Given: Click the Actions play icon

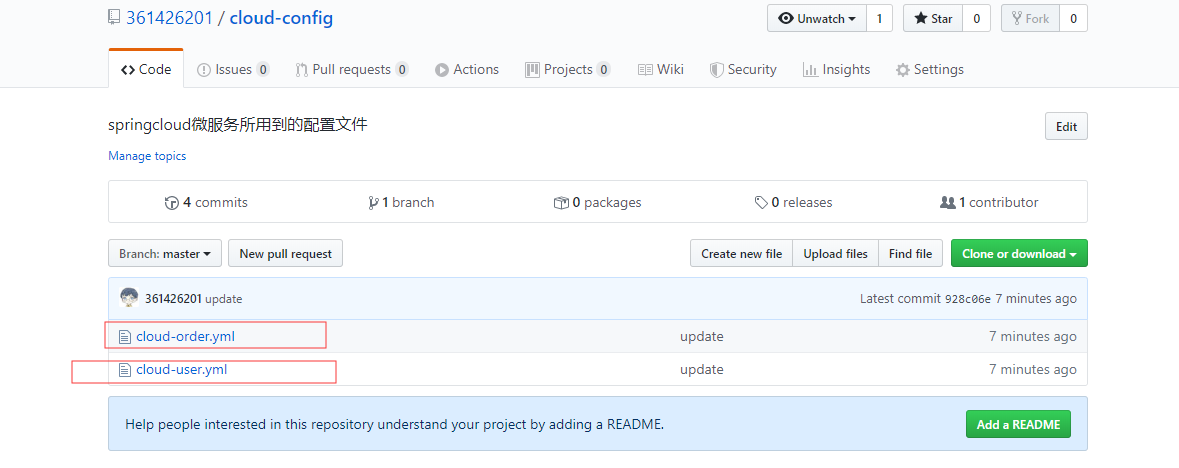Looking at the screenshot, I should (x=441, y=70).
